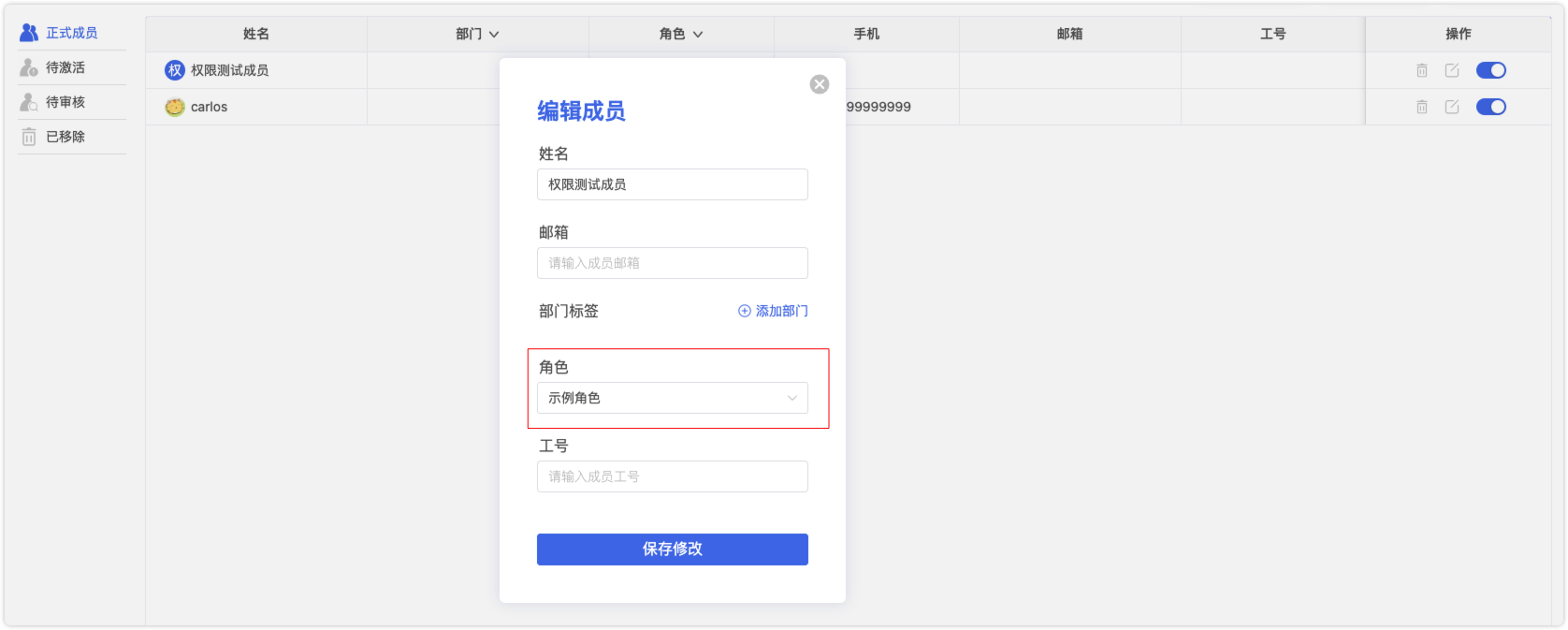Screen dimensions: 1568x630
Task: Delete the 权限测试成员 row via trash icon
Action: click(x=1422, y=70)
